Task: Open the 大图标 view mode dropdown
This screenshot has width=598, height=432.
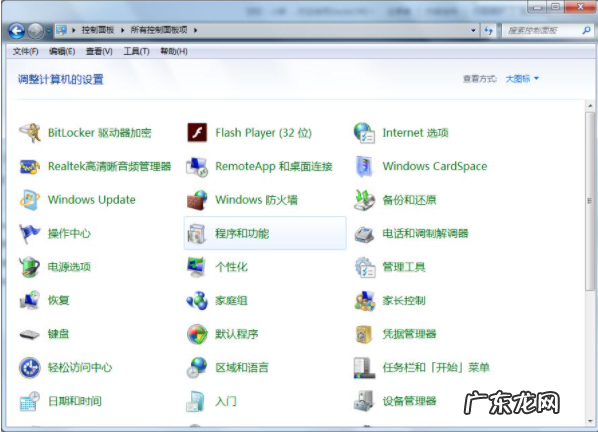Action: coord(522,79)
